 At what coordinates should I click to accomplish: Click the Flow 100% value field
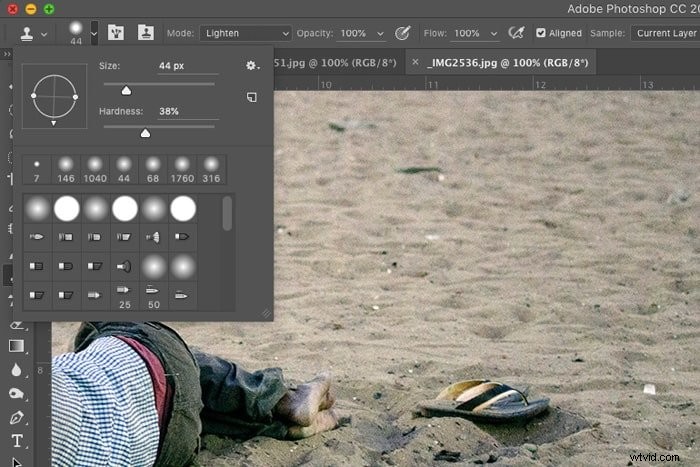(x=467, y=33)
